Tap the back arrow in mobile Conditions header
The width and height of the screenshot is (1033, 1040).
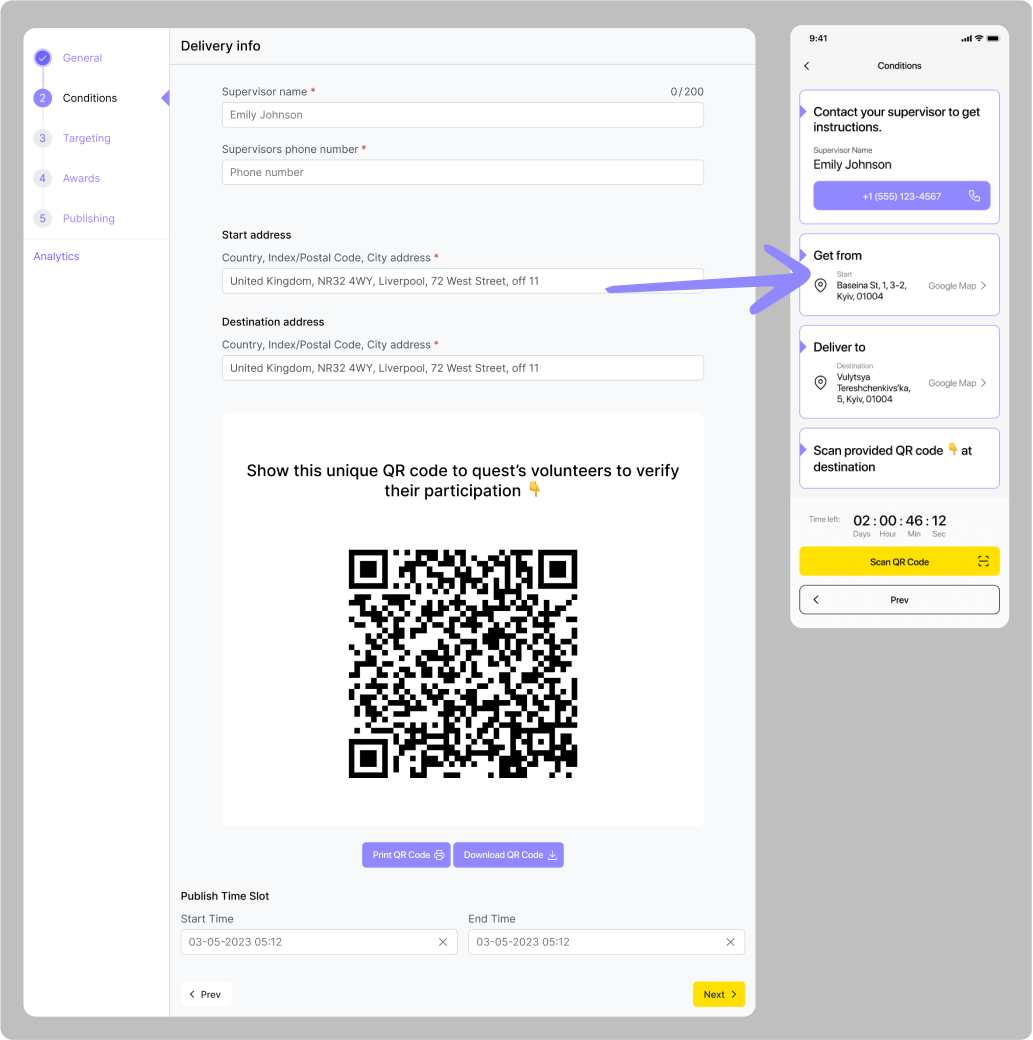pyautogui.click(x=807, y=66)
